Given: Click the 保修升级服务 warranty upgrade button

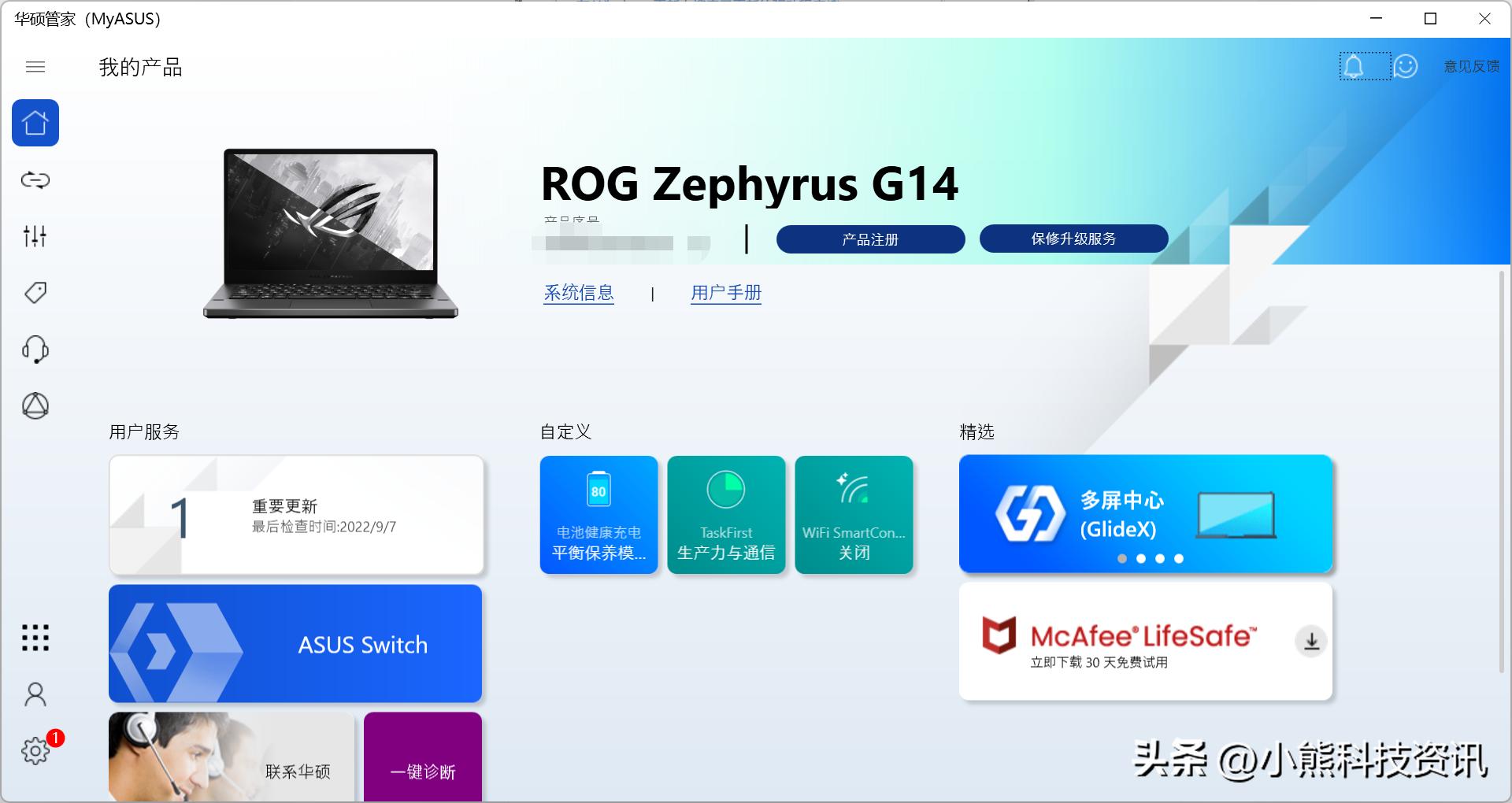Looking at the screenshot, I should [x=1073, y=239].
